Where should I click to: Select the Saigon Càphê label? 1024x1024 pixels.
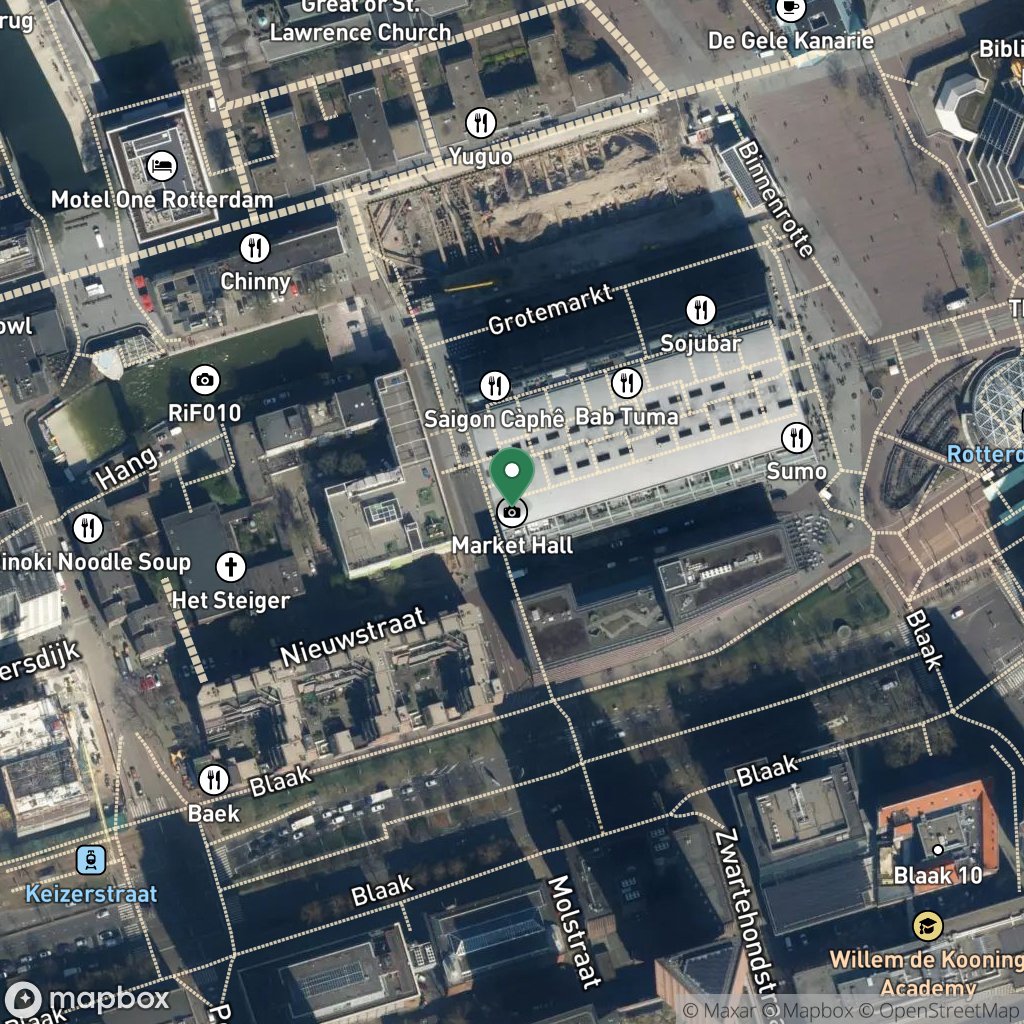click(x=494, y=419)
